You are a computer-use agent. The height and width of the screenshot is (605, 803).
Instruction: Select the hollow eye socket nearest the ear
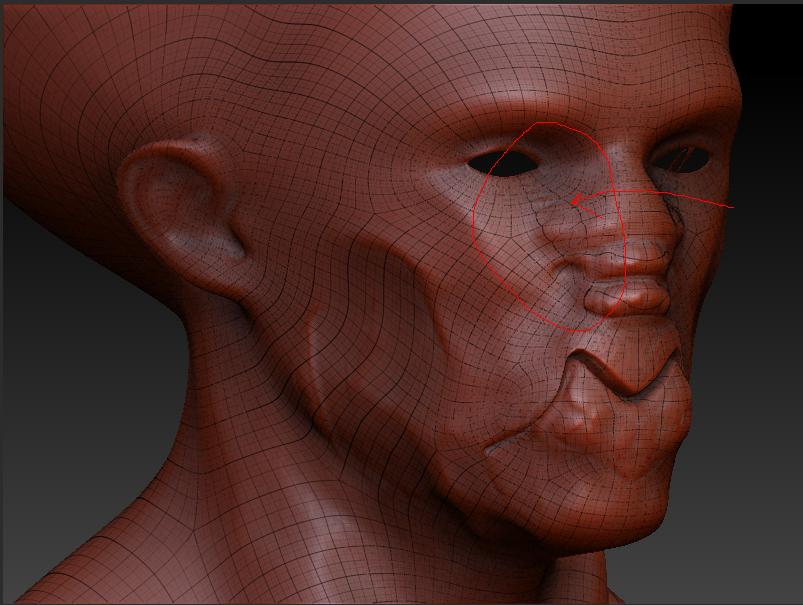[x=502, y=164]
